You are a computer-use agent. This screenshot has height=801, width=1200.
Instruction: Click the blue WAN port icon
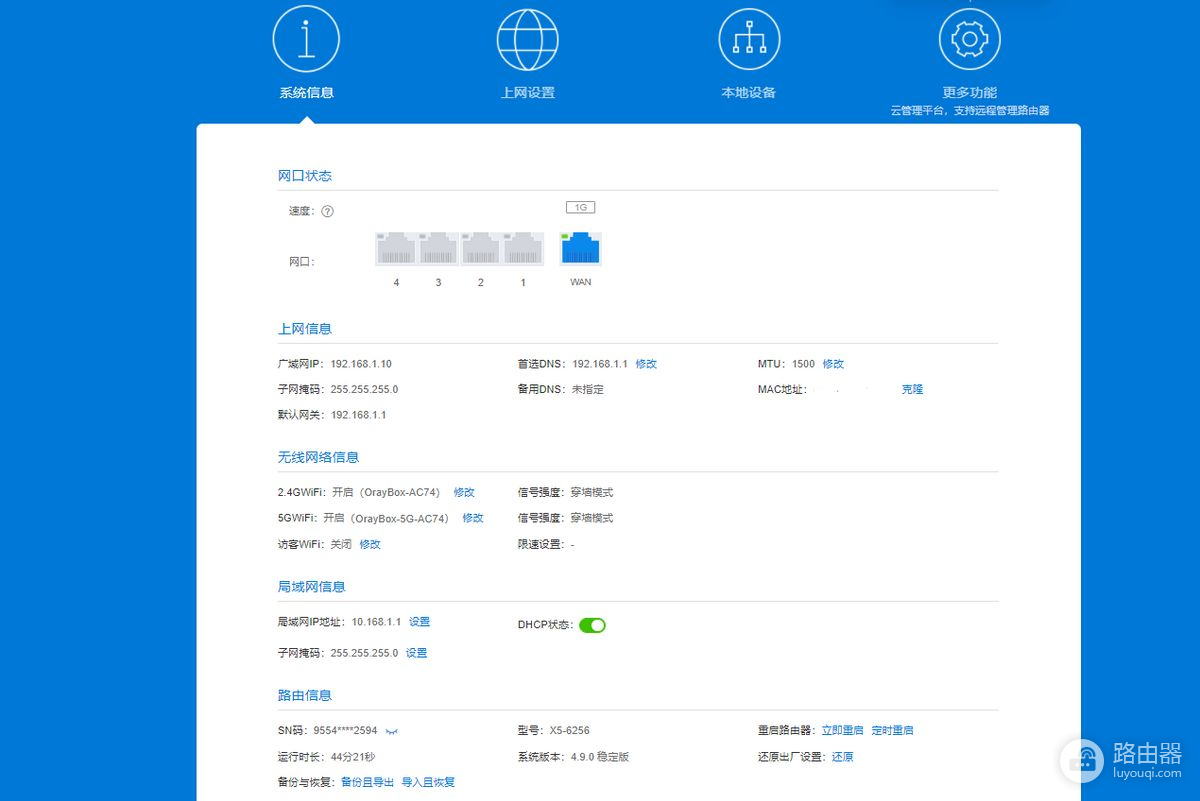point(580,249)
